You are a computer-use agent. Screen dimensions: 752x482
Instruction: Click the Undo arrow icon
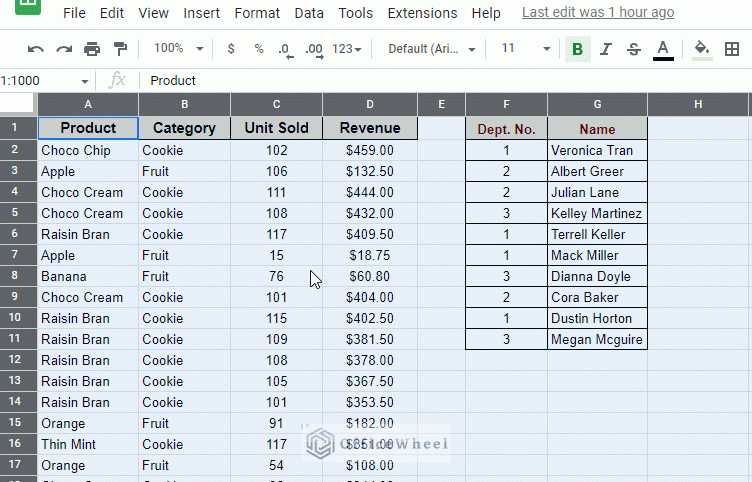click(36, 49)
